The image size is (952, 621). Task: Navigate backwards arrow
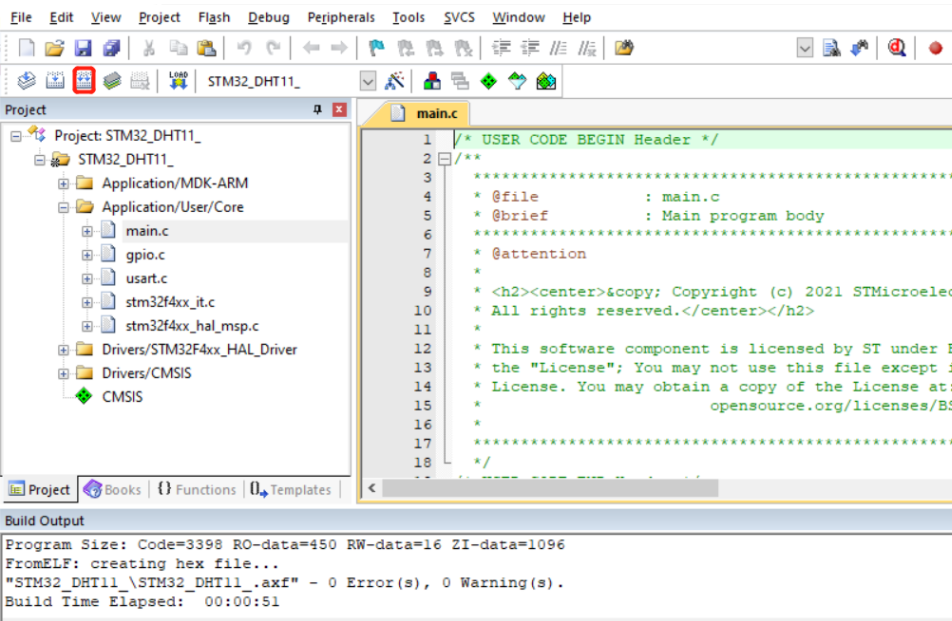311,48
